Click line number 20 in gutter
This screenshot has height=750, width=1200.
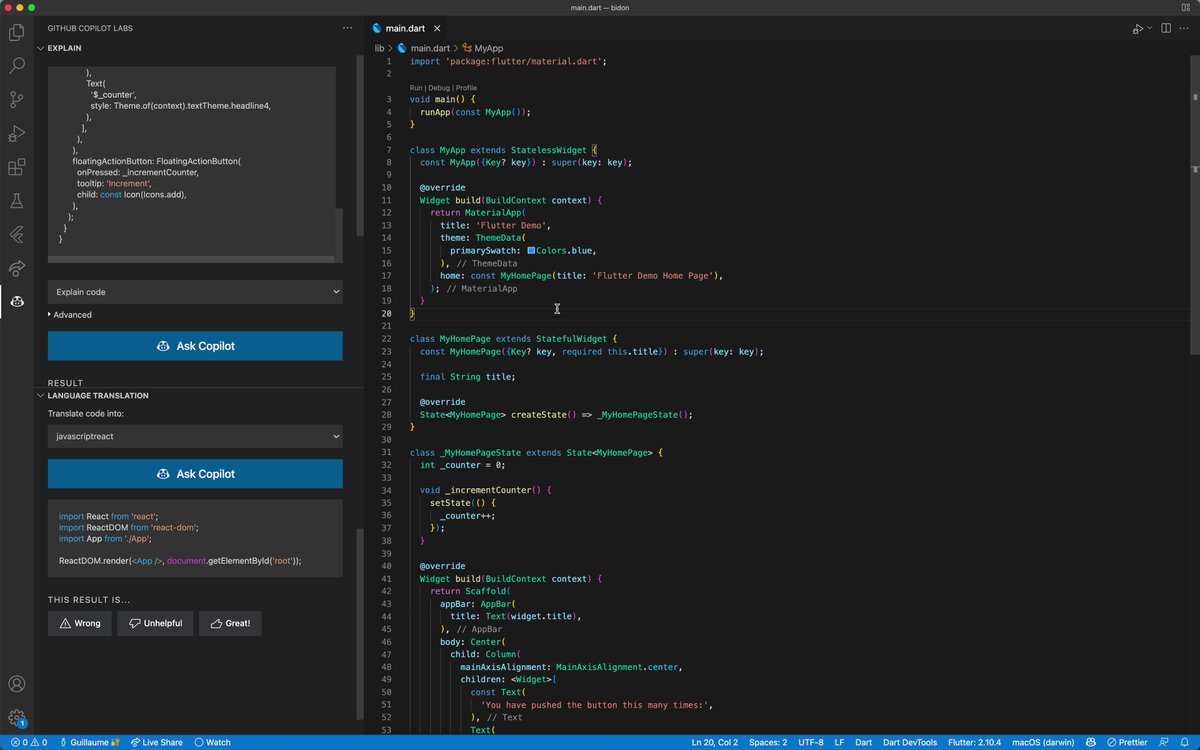[x=388, y=314]
